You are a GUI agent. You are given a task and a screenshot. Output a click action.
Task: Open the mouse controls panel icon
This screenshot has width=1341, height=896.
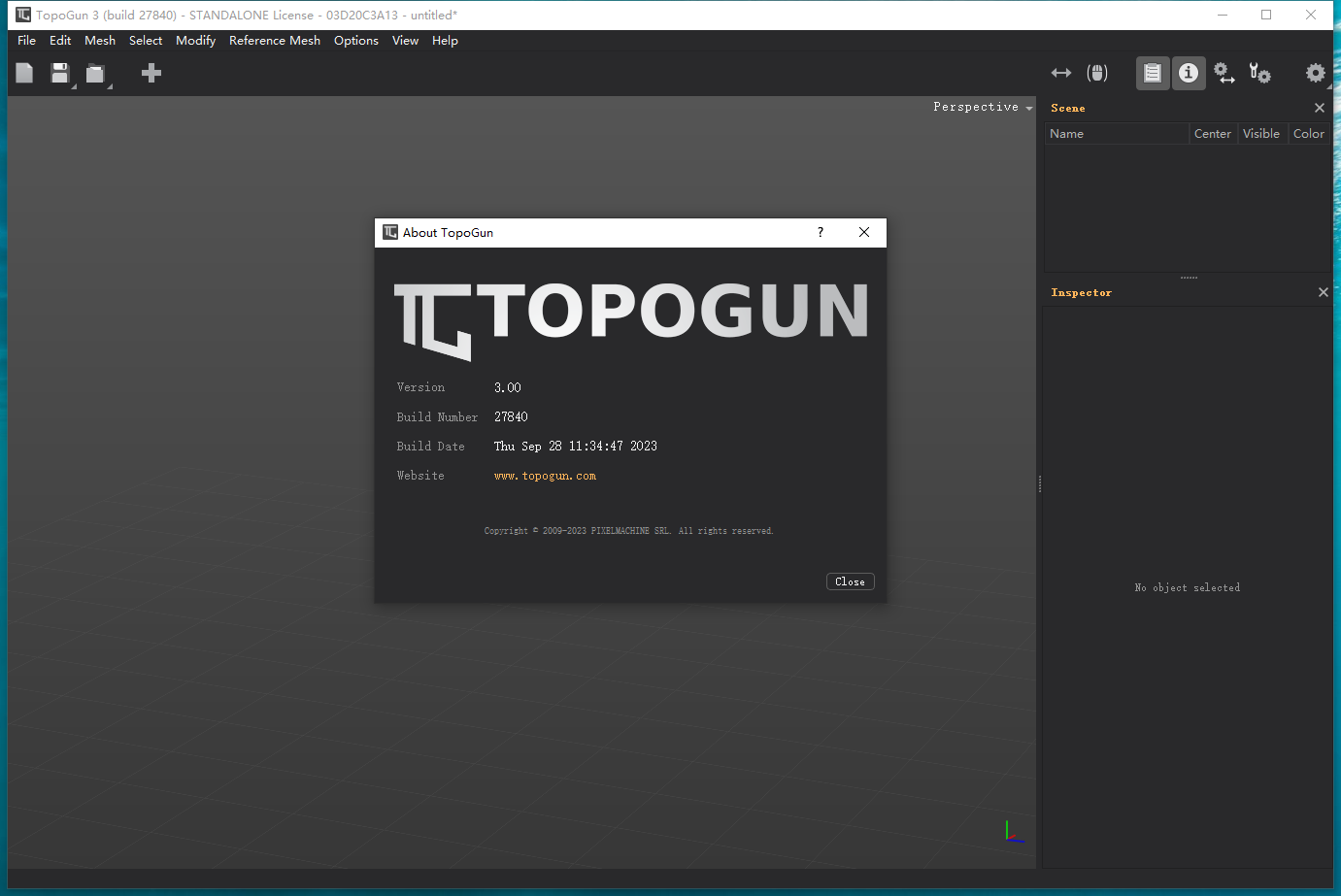point(1097,73)
